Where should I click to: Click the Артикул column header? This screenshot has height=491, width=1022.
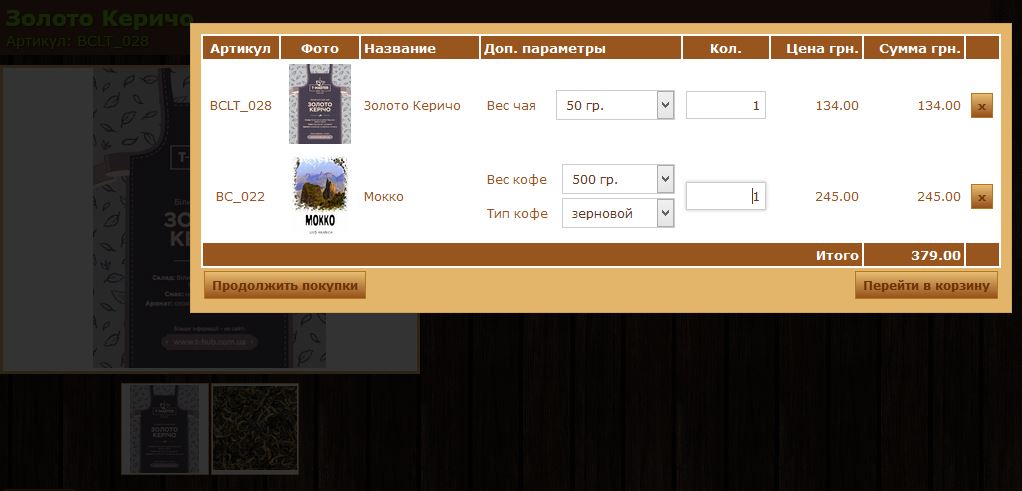tap(240, 49)
